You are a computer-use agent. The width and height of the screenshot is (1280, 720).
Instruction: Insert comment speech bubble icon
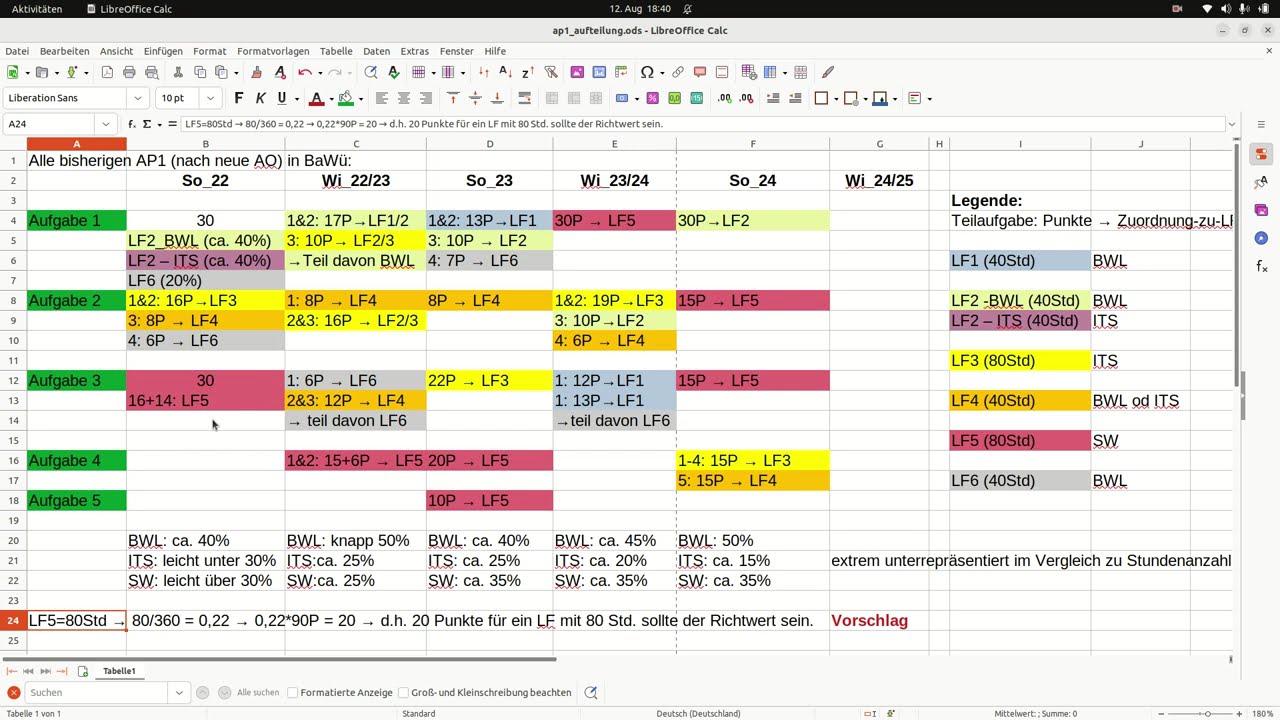click(699, 72)
